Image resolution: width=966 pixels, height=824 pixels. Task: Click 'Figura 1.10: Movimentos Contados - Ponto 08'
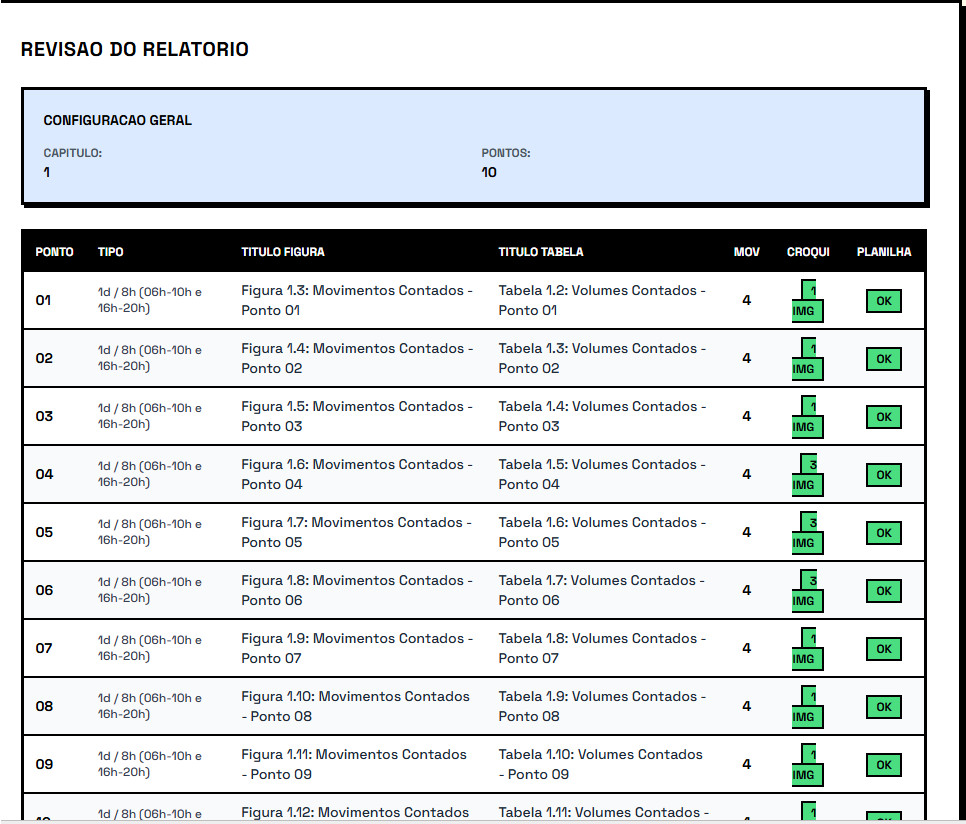[x=355, y=706]
